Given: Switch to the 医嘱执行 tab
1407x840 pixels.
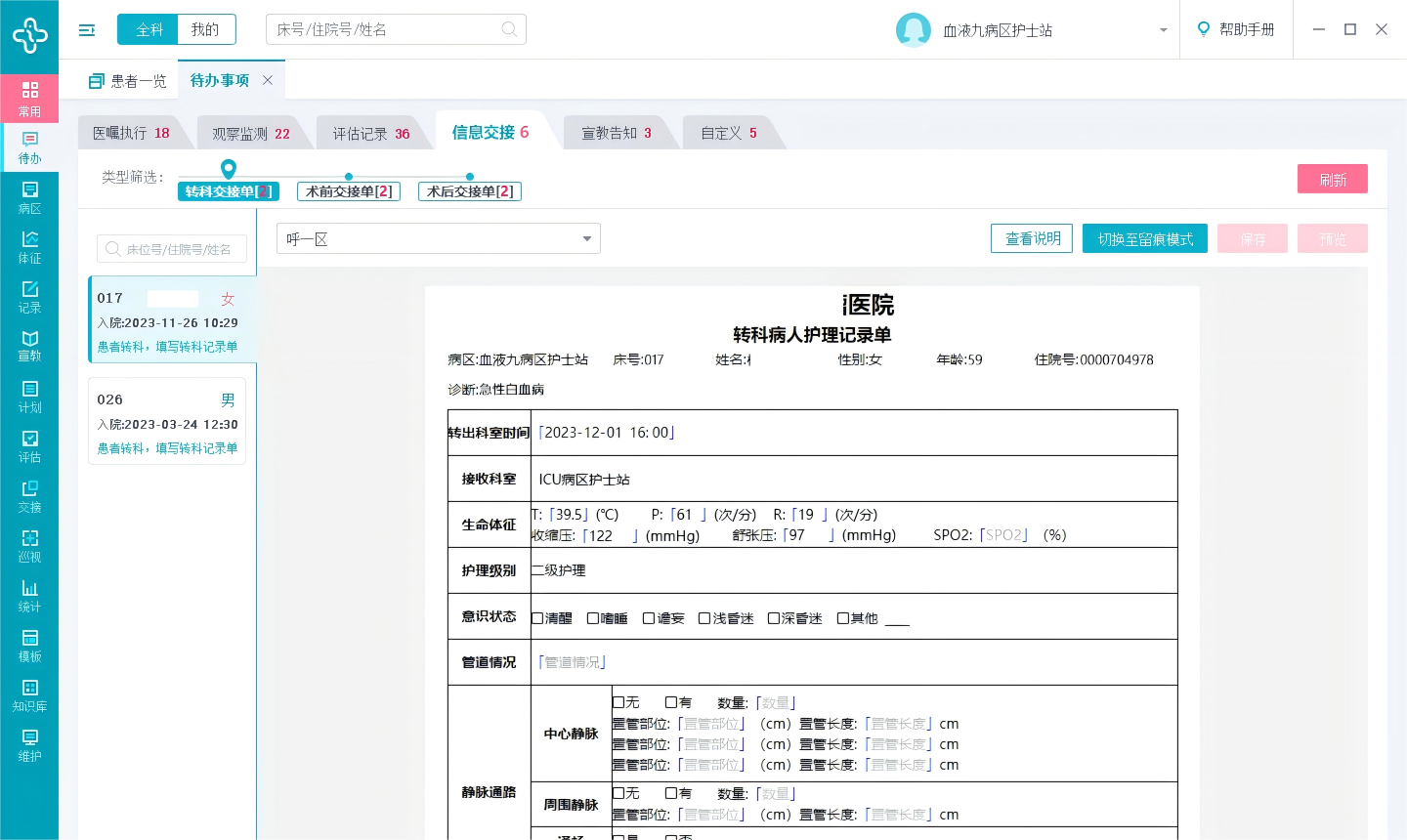Looking at the screenshot, I should 131,133.
